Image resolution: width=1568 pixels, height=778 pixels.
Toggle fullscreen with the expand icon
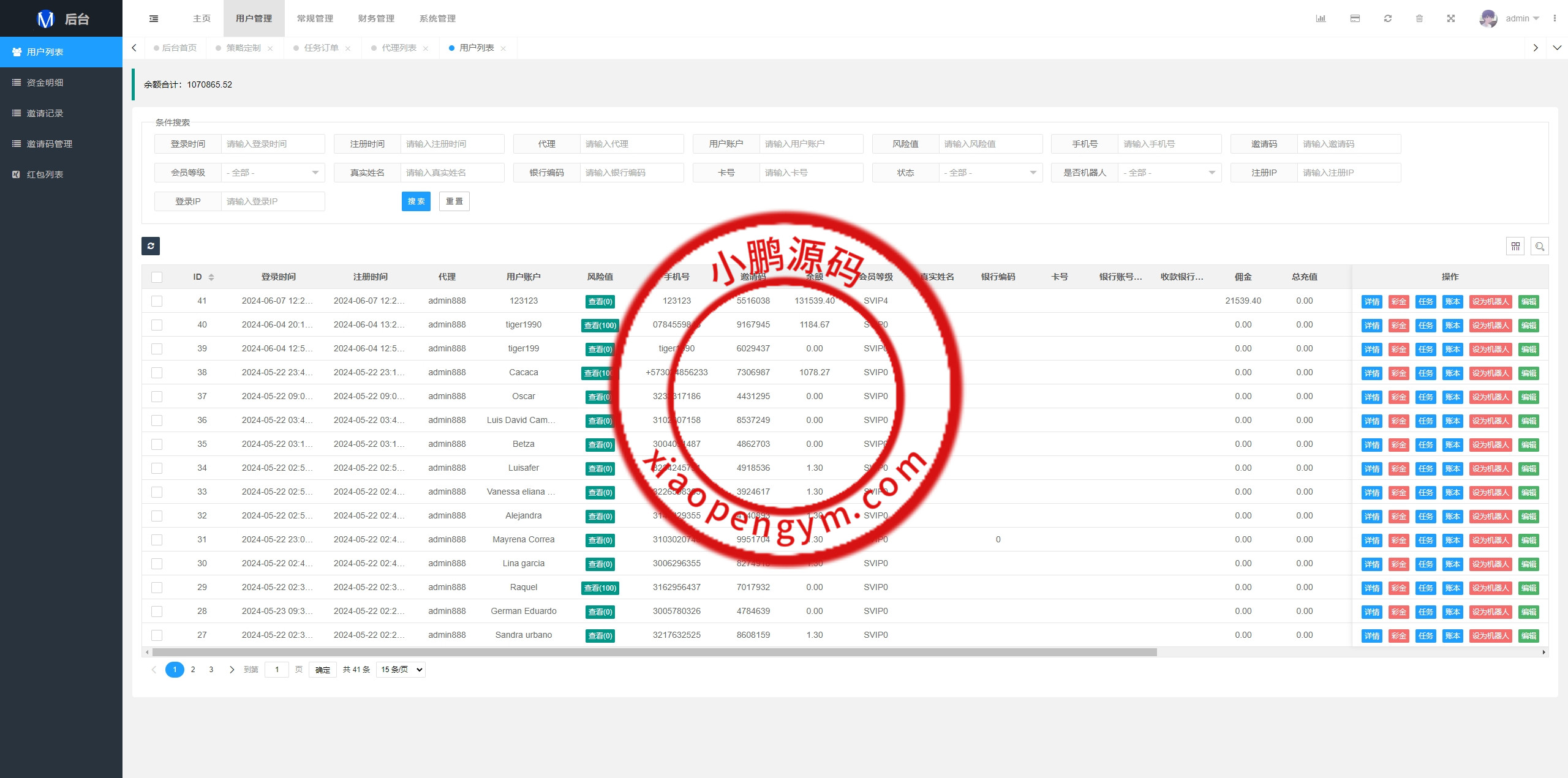[1451, 18]
